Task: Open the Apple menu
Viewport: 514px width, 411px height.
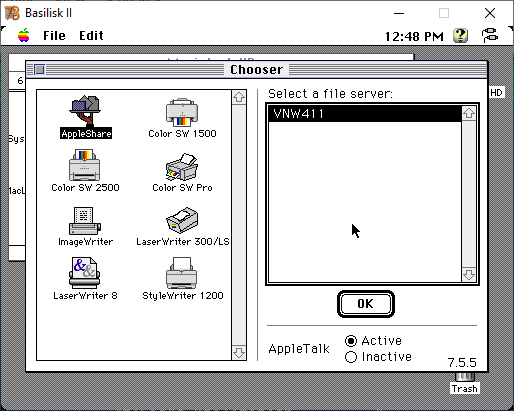Action: click(x=24, y=35)
